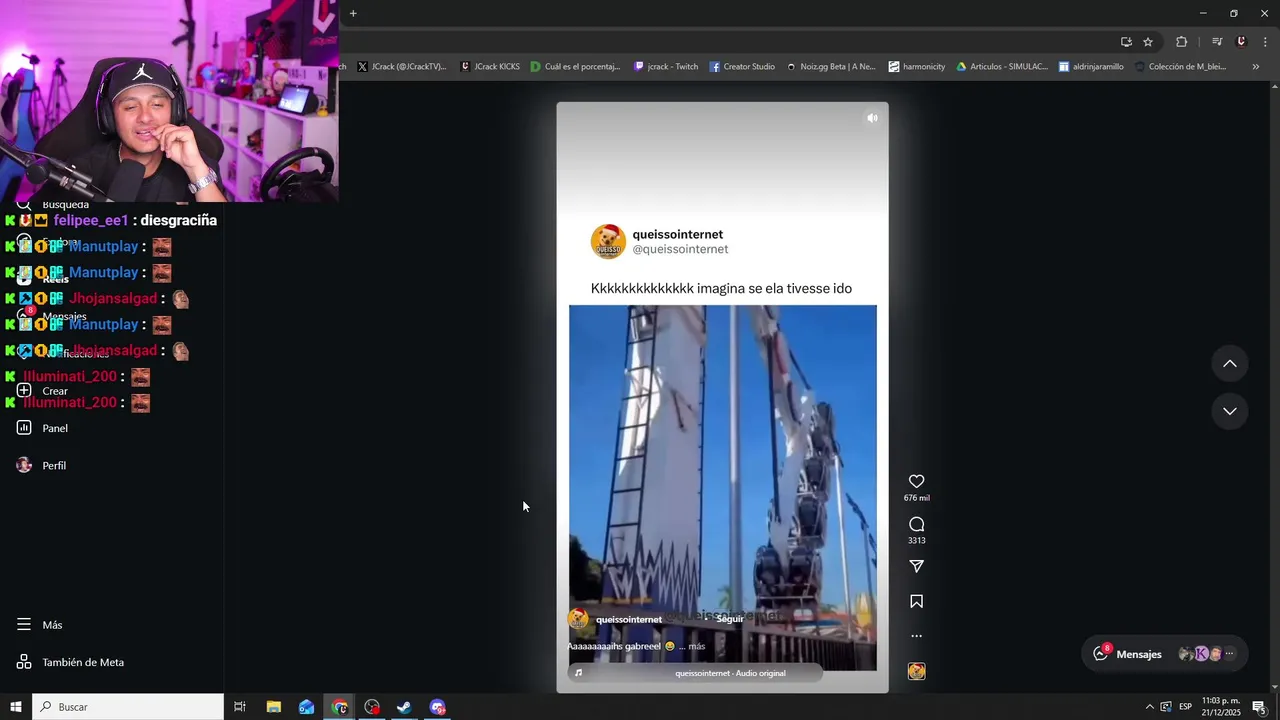Viewport: 1280px width, 720px height.
Task: Go to the previous reel arrow
Action: pos(1230,364)
